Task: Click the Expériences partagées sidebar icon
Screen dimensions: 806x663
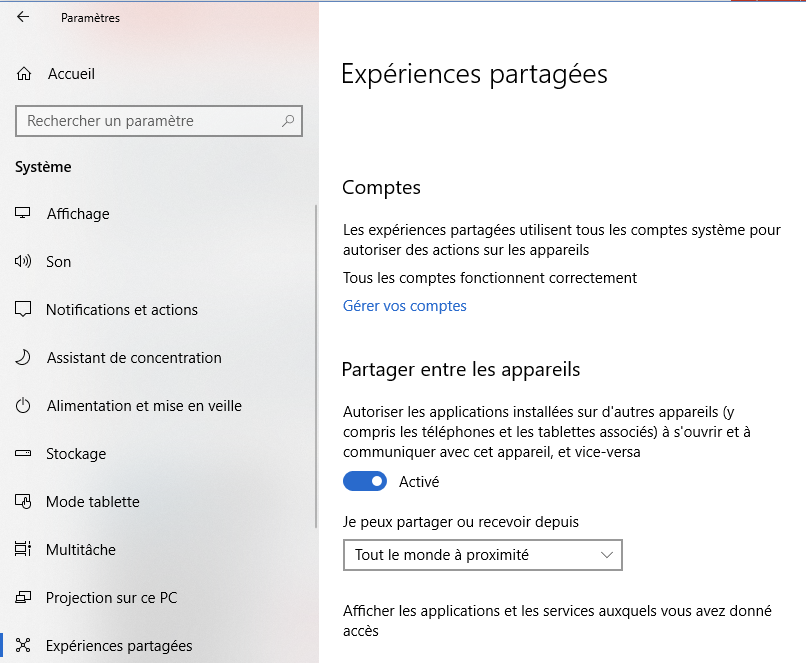Action: (x=23, y=646)
